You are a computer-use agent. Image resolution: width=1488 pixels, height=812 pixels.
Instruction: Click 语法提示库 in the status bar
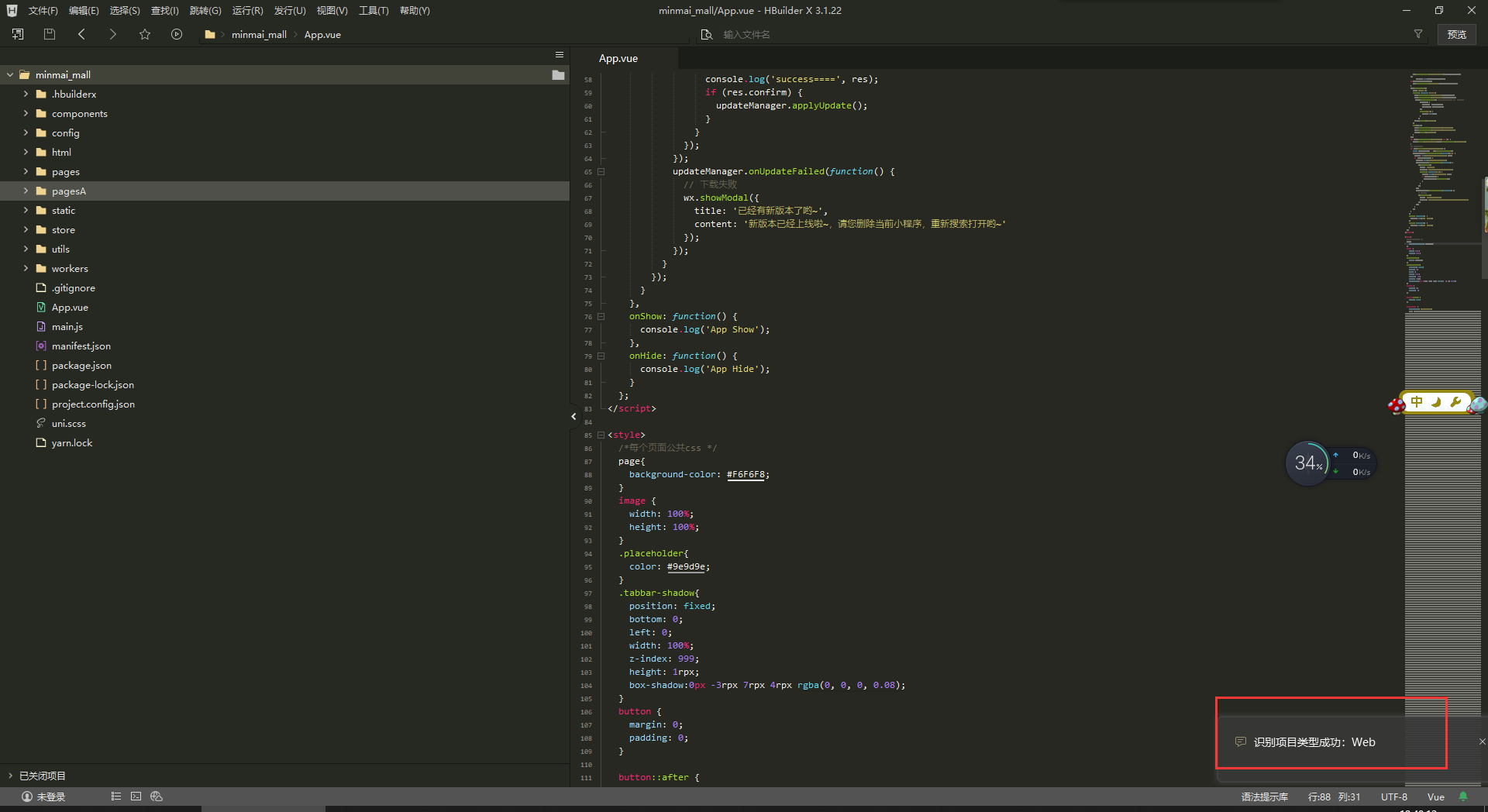pyautogui.click(x=1265, y=797)
